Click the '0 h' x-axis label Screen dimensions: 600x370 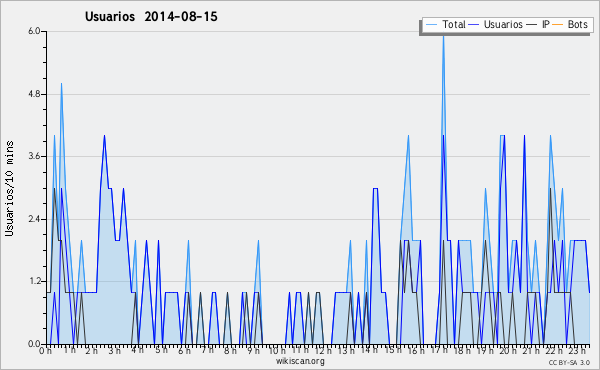[x=46, y=350]
